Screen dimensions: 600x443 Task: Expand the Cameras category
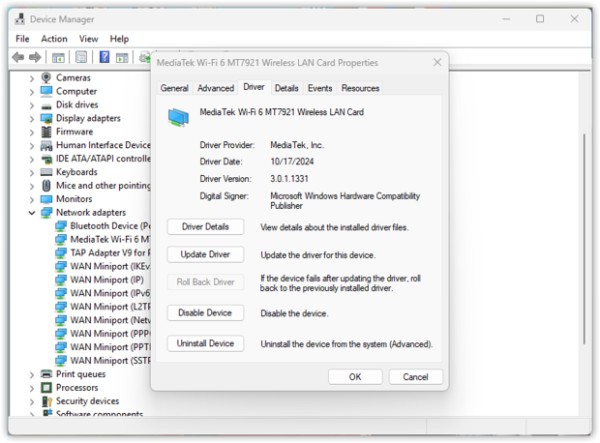[x=32, y=78]
